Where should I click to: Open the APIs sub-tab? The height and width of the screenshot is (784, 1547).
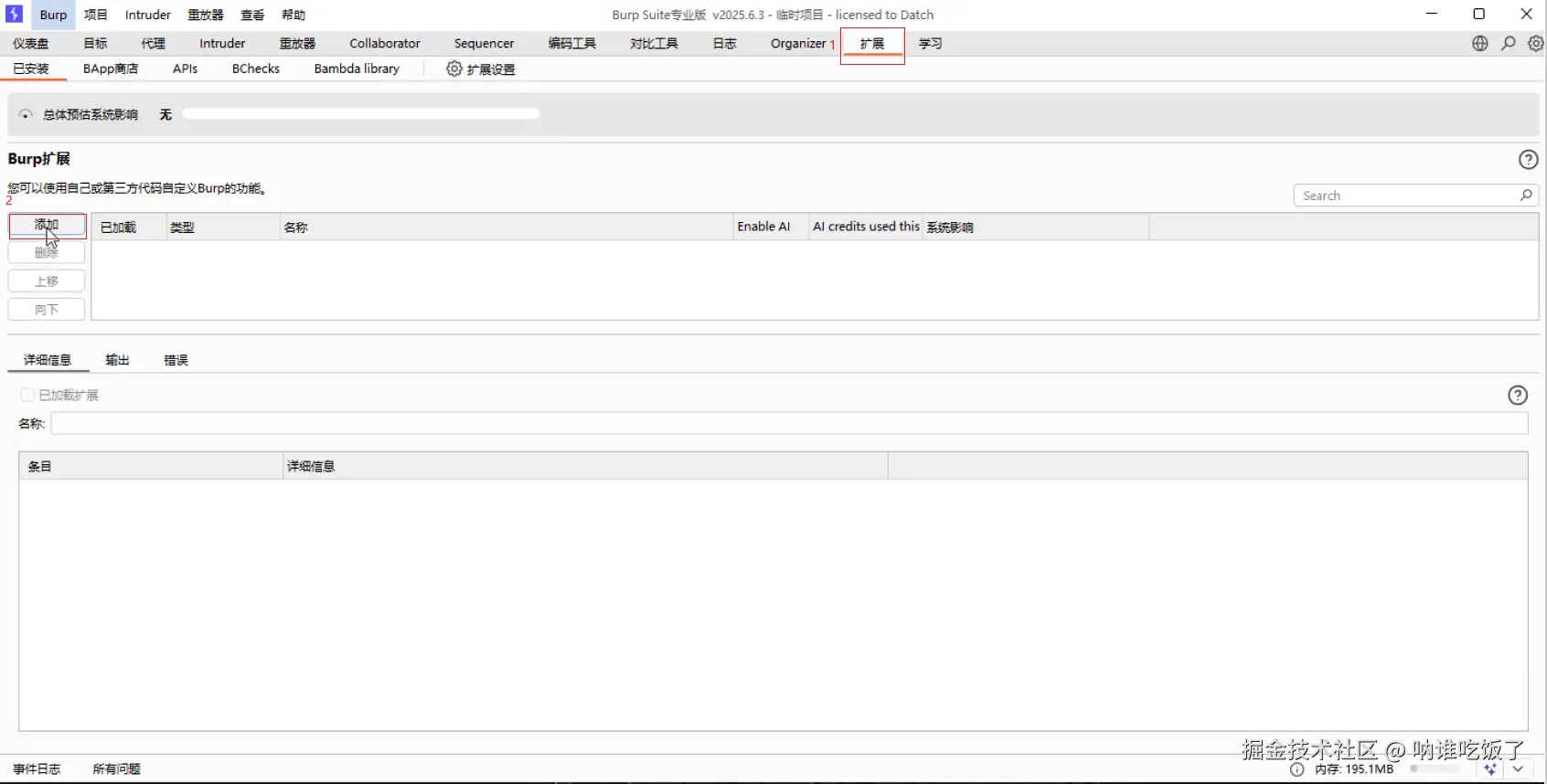(185, 69)
